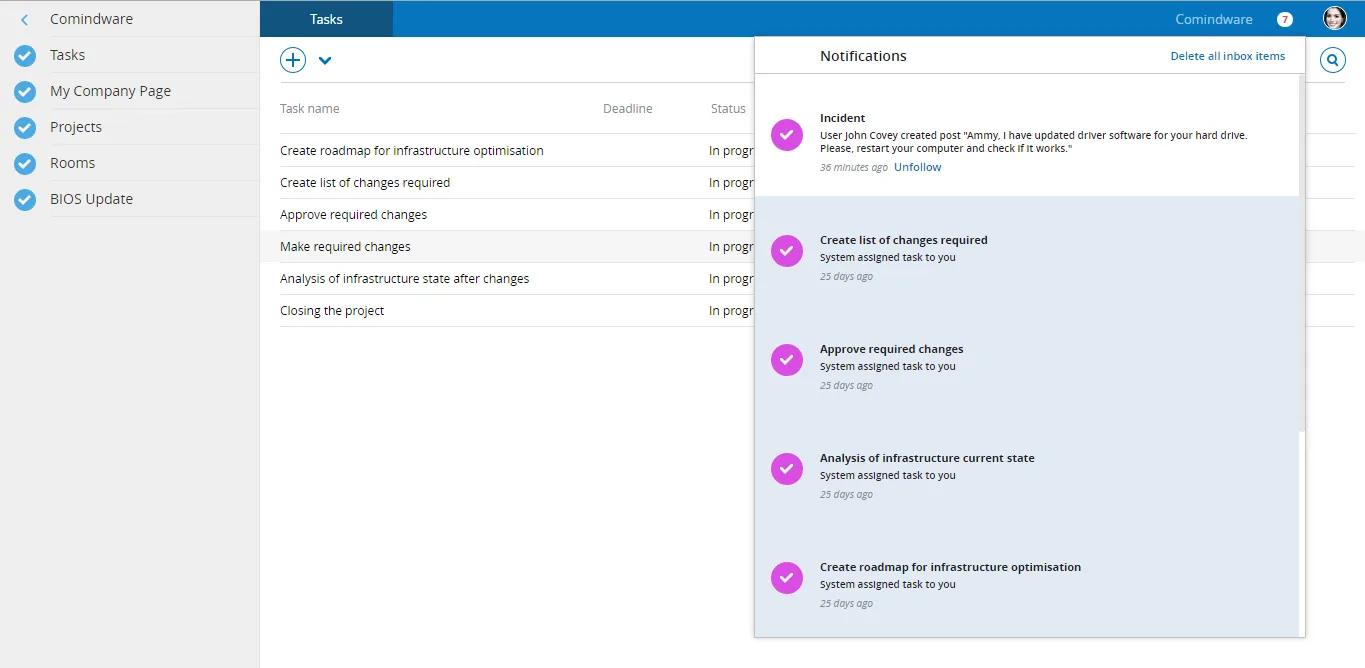The width and height of the screenshot is (1365, 668).
Task: Open Rooms in the sidebar
Action: (x=72, y=163)
